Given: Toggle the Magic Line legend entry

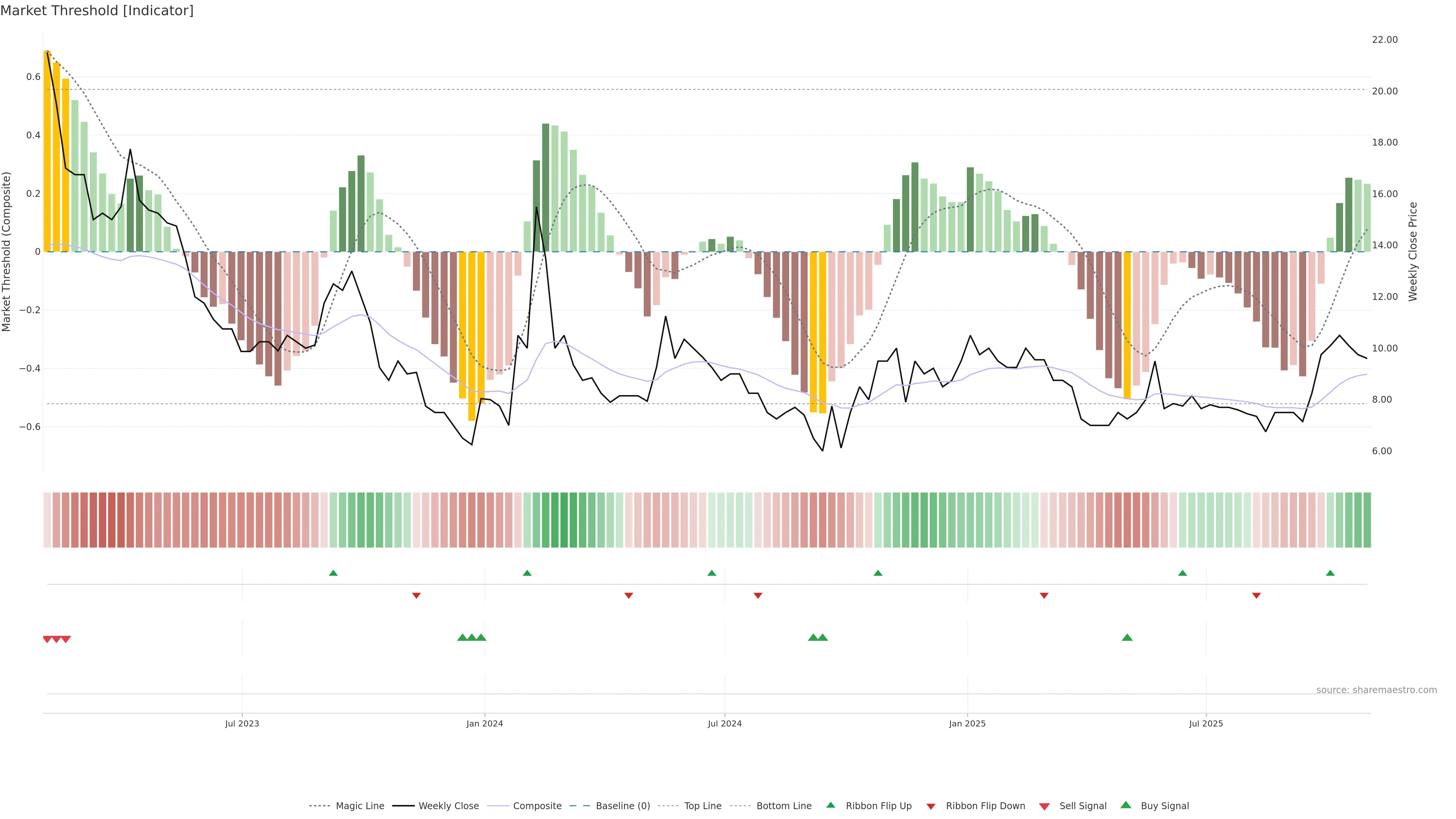Looking at the screenshot, I should pyautogui.click(x=359, y=806).
